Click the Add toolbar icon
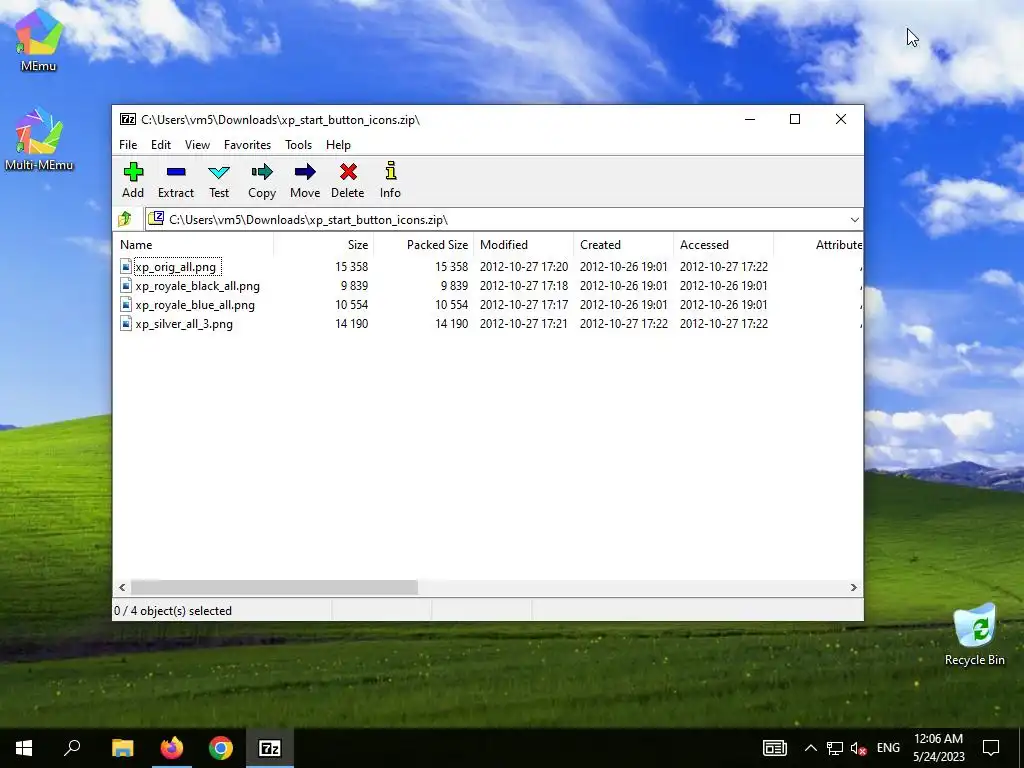Screen dimensions: 1024x768 tap(133, 172)
